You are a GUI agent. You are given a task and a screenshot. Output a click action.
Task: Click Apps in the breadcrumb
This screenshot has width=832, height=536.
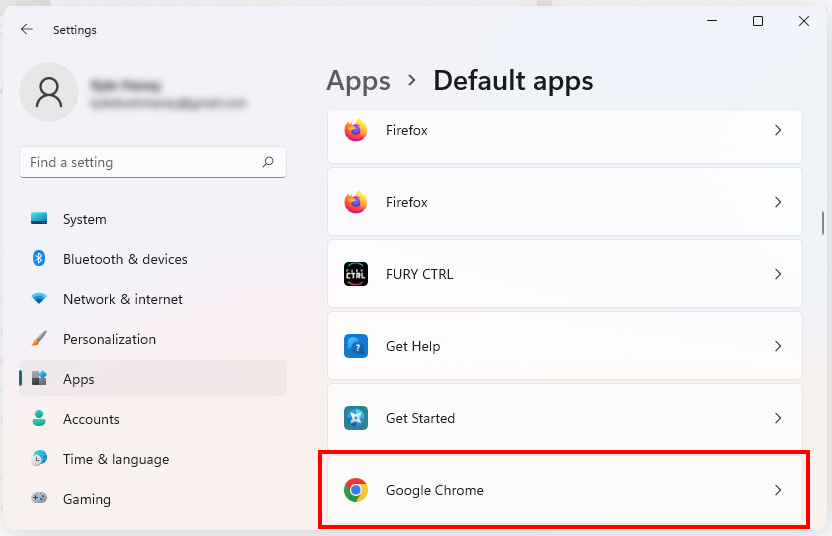pyautogui.click(x=358, y=81)
